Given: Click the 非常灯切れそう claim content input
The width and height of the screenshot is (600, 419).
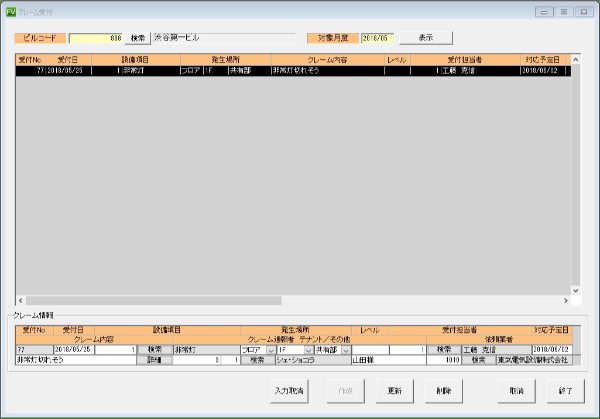Looking at the screenshot, I should (x=76, y=360).
